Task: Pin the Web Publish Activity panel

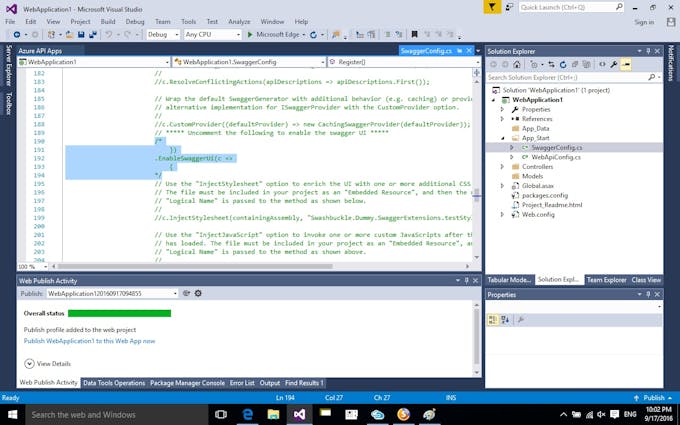Action: (x=467, y=281)
